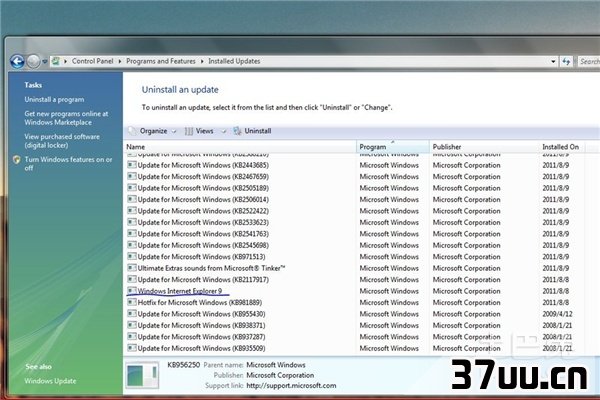This screenshot has width=600, height=400.
Task: Select update KB2541763
Action: [203, 234]
